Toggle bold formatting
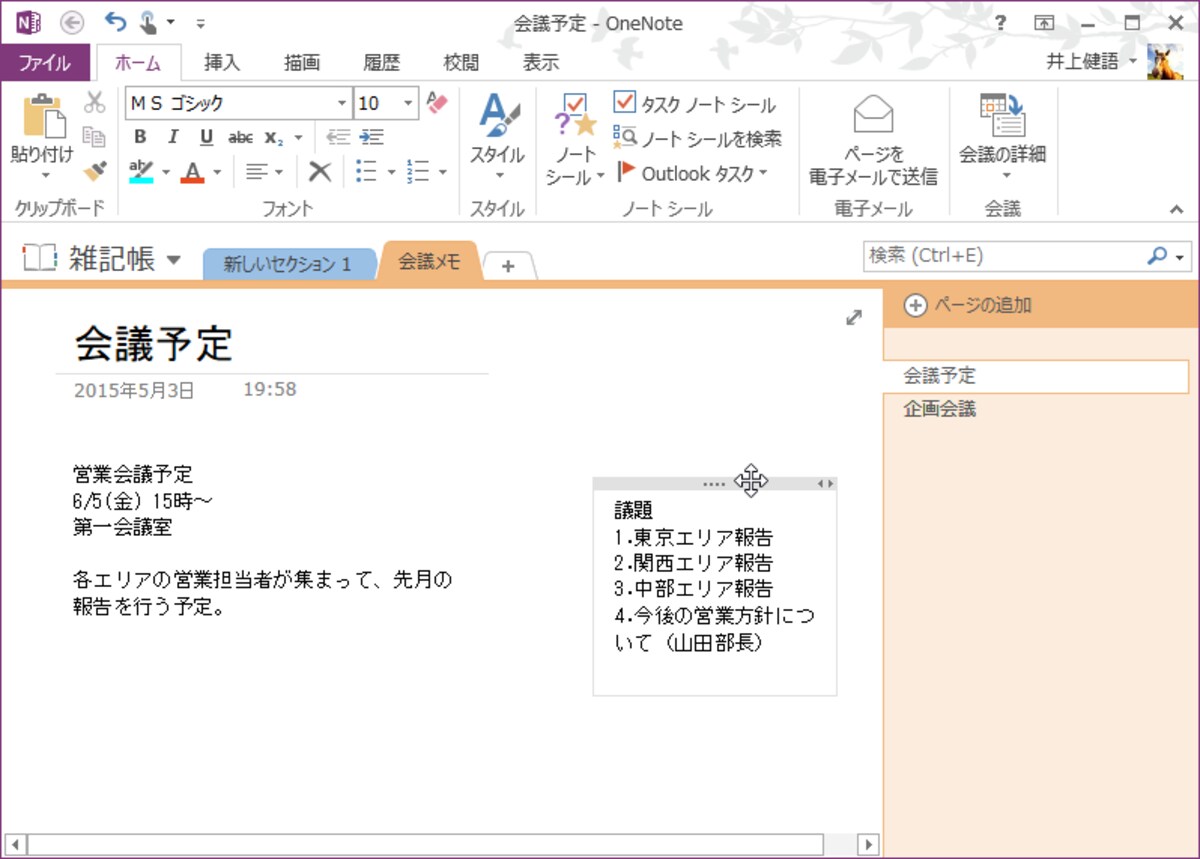1200x859 pixels. 140,137
